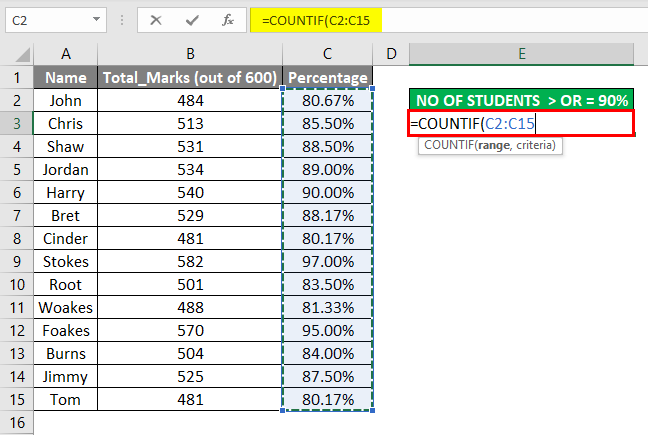Click percentage cell 88.17%
Viewport: 648px width, 435px height.
click(x=327, y=215)
